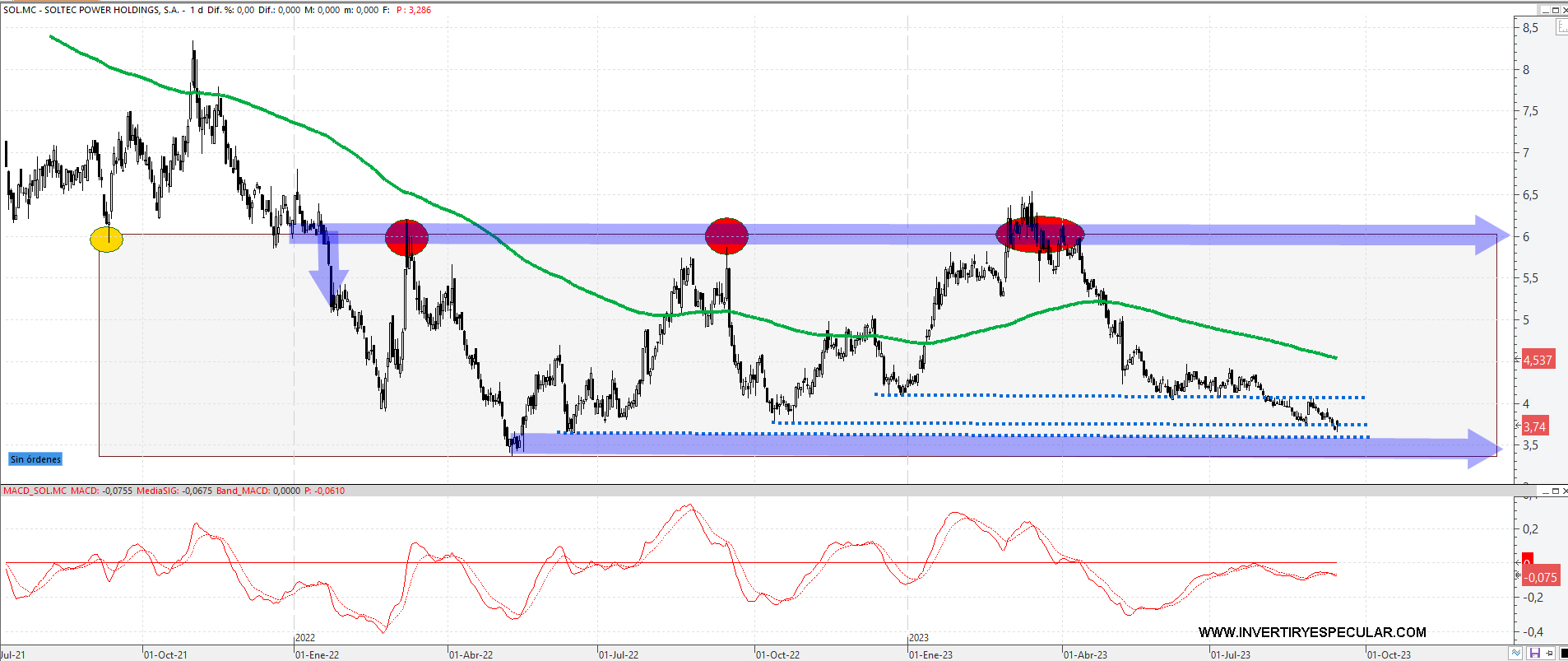
Task: Maximize the MACD indicator panel
Action: pos(1555,491)
